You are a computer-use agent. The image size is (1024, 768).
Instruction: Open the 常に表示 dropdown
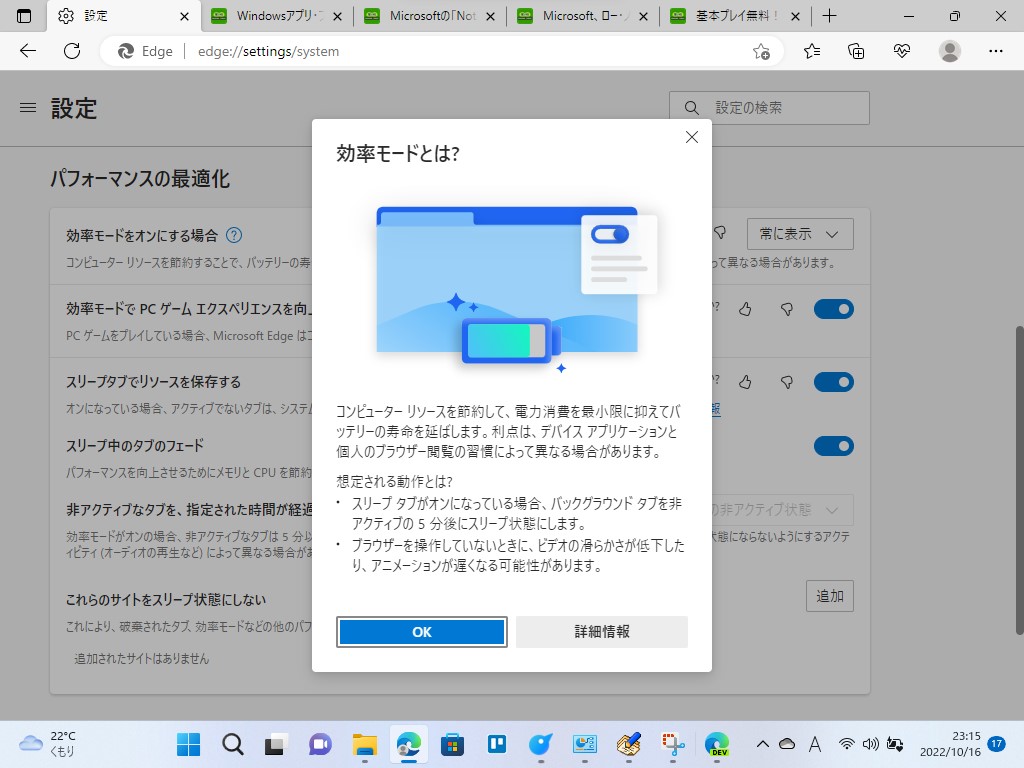point(797,233)
